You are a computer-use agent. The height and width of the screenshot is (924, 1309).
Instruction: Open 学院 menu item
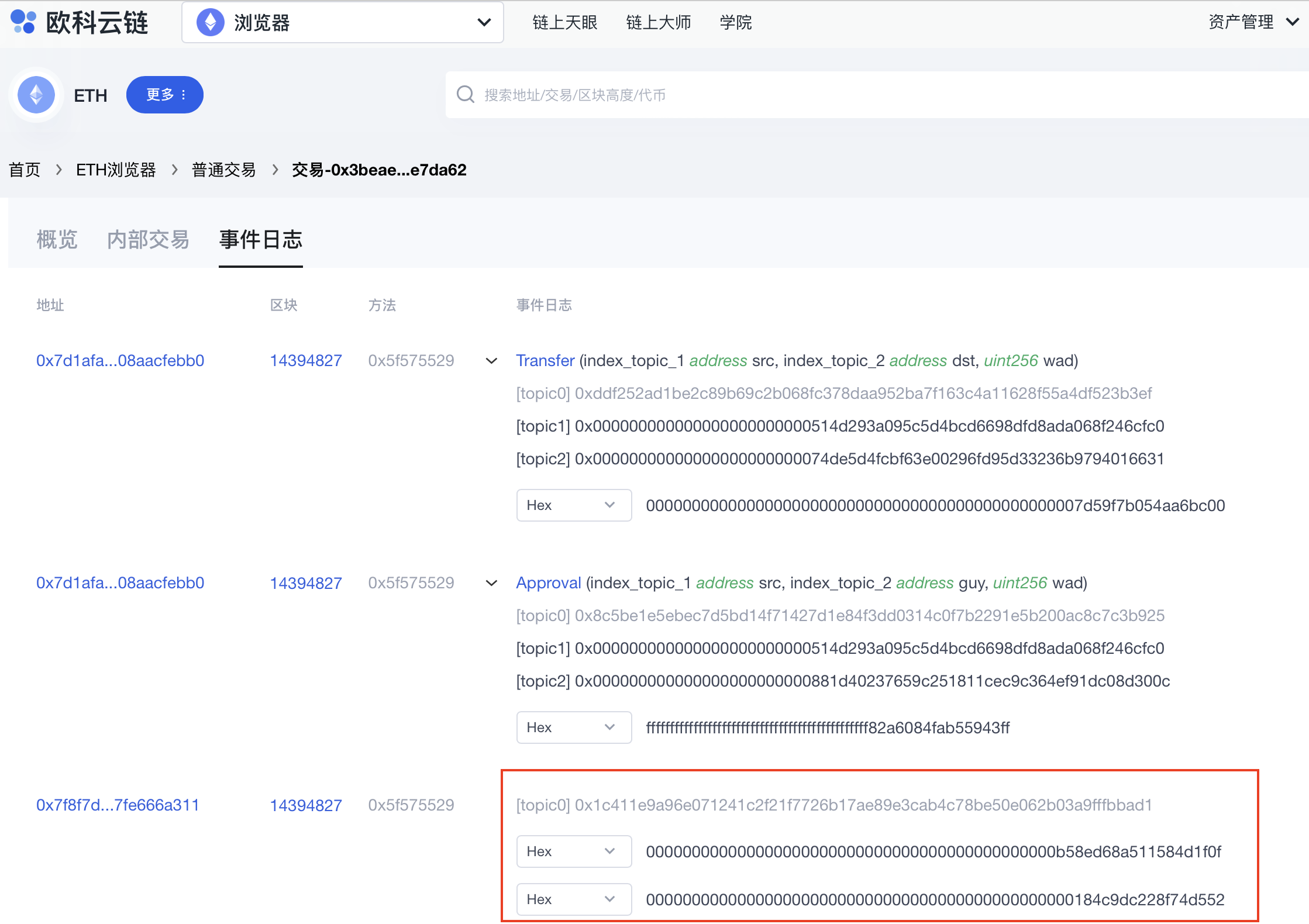735,23
